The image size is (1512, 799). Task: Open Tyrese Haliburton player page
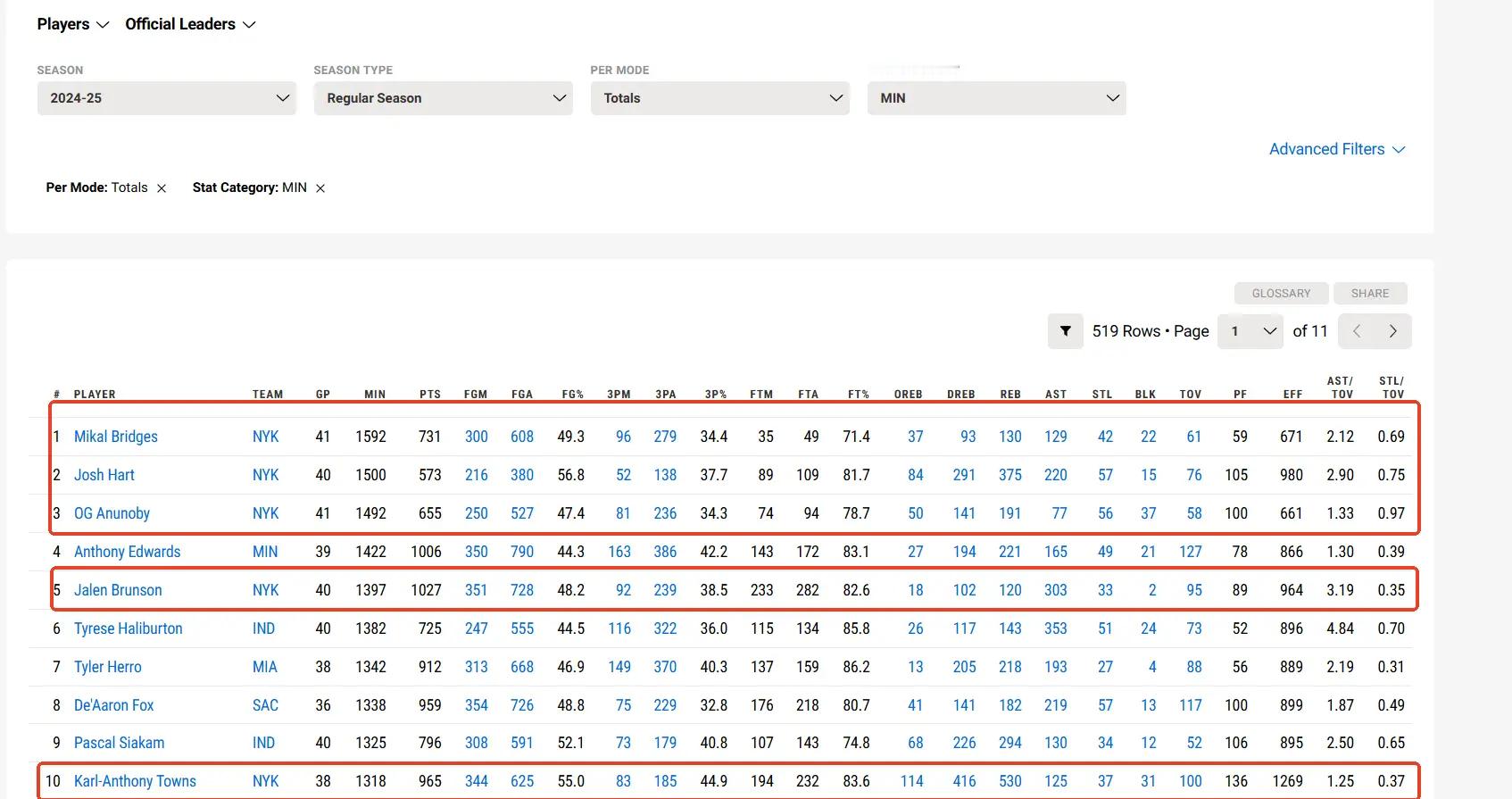(x=128, y=628)
